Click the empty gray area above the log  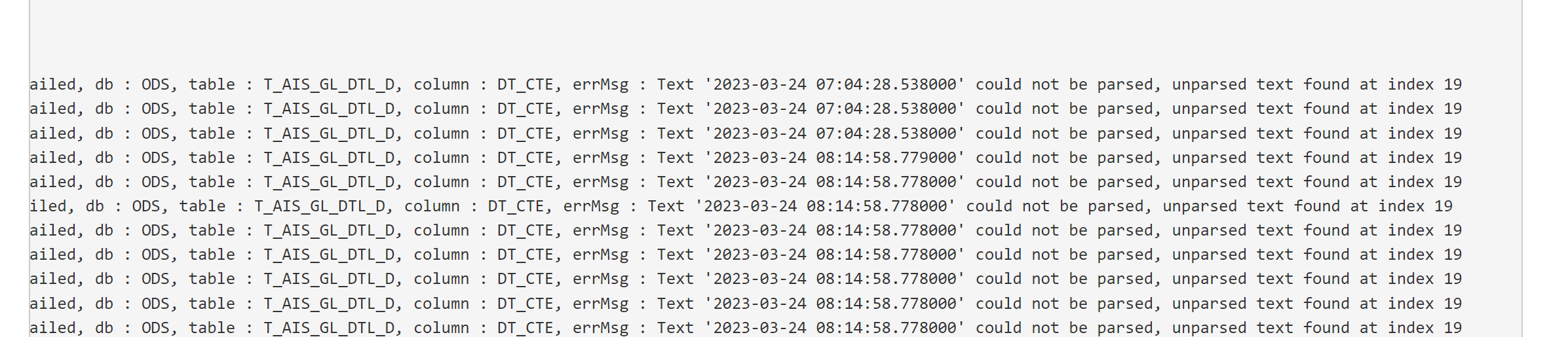click(x=775, y=33)
